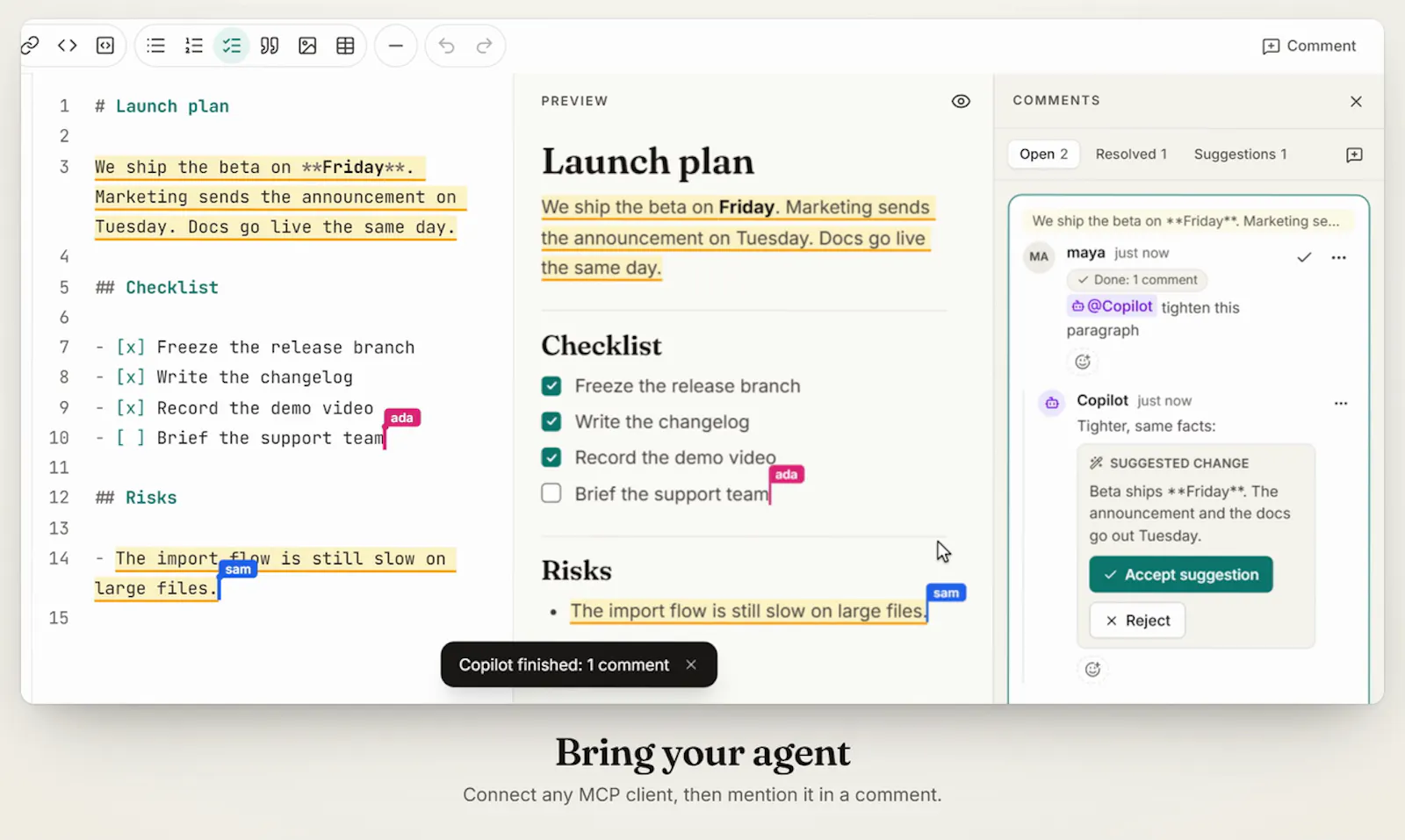The image size is (1405, 840).
Task: Toggle the task checklist formatting button
Action: point(232,46)
